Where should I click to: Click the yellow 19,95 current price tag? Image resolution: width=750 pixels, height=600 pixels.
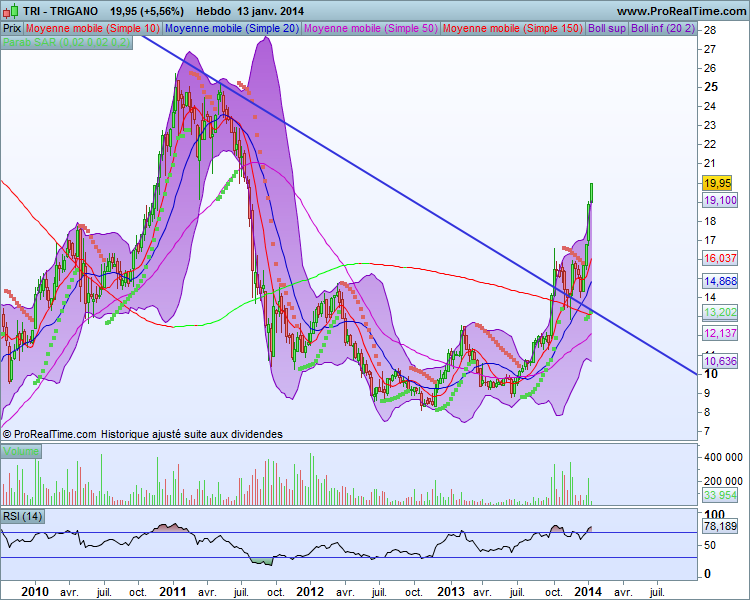[x=717, y=183]
